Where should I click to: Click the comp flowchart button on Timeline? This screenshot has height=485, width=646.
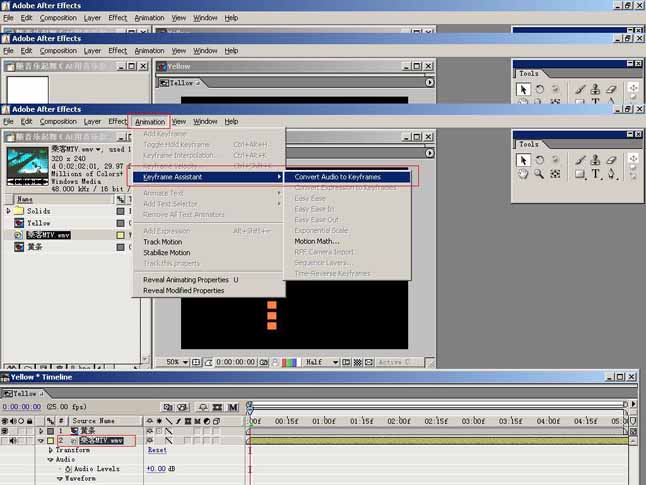(x=168, y=407)
